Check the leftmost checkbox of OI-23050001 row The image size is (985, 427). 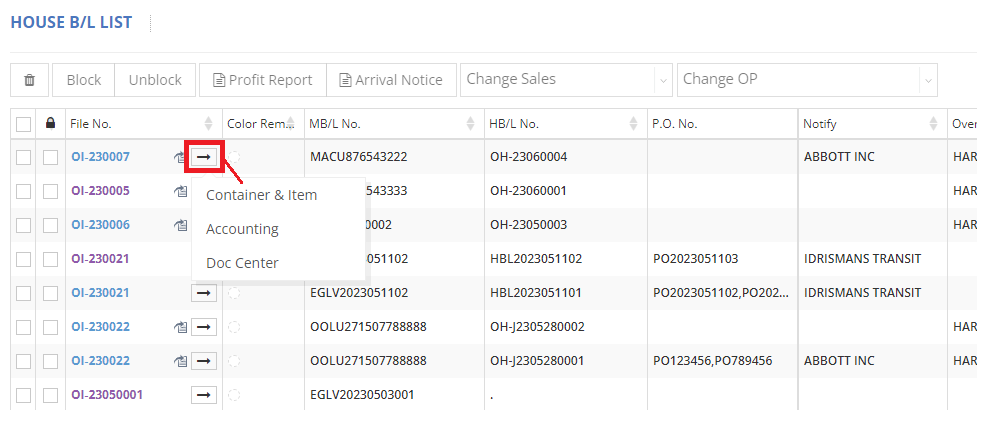tap(24, 395)
